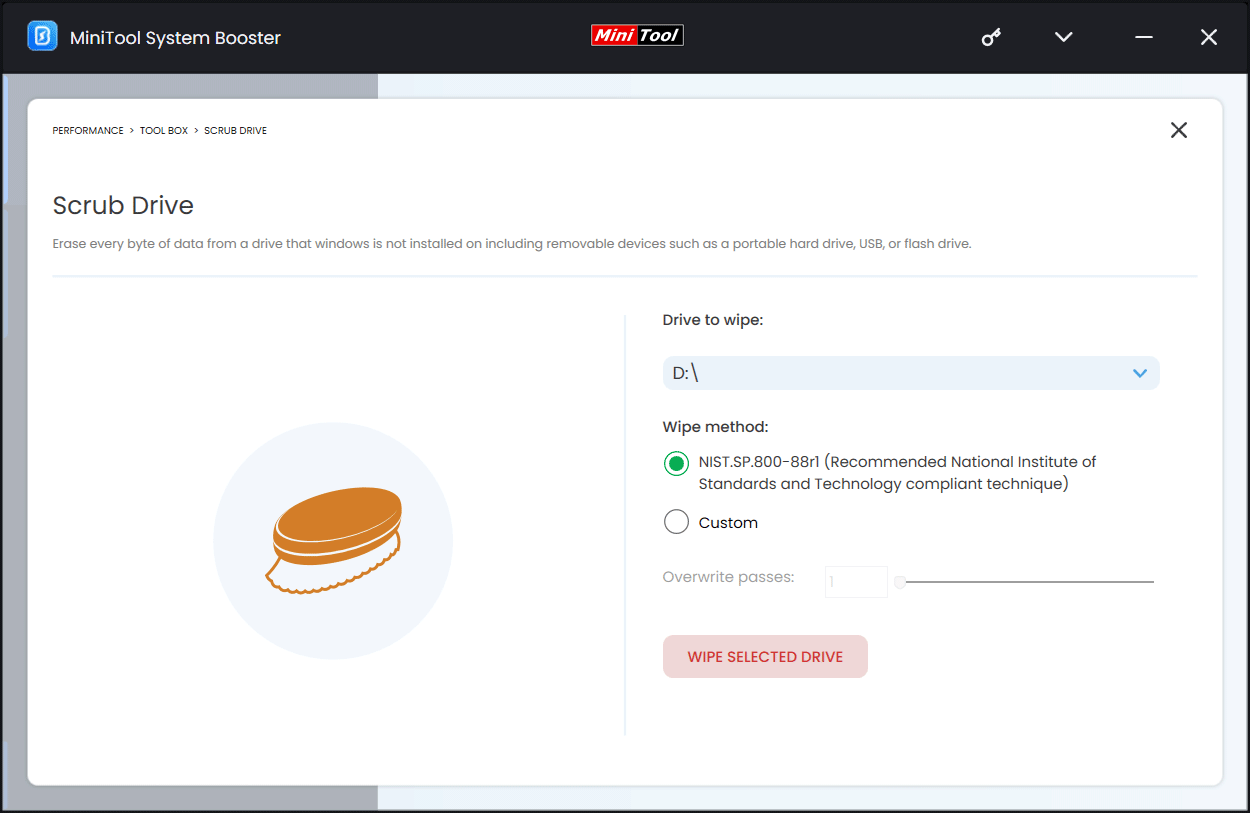1250x813 pixels.
Task: Click the right end of passes slider track
Action: tap(1150, 582)
